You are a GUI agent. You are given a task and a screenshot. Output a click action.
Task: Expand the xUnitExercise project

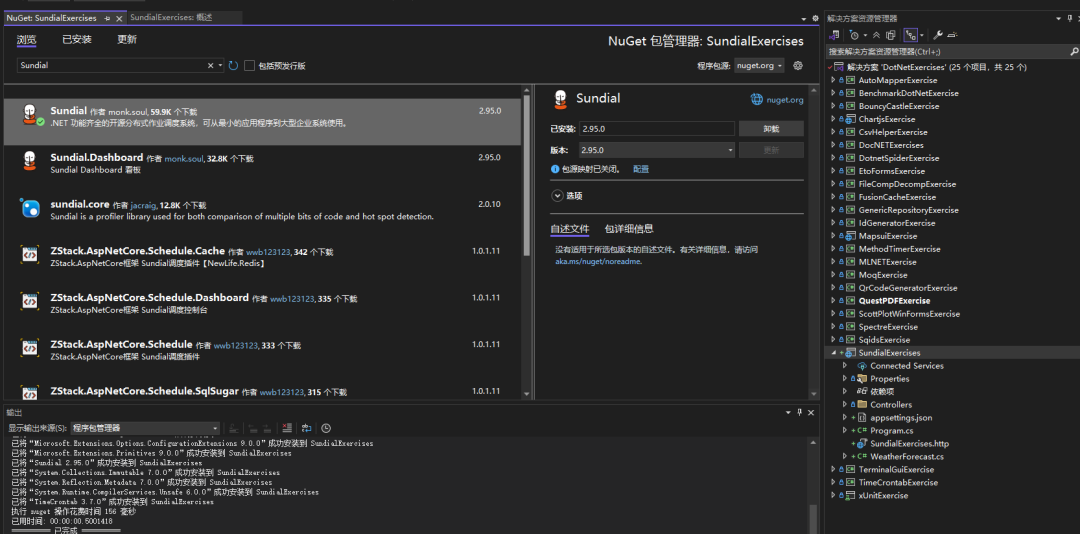point(833,495)
